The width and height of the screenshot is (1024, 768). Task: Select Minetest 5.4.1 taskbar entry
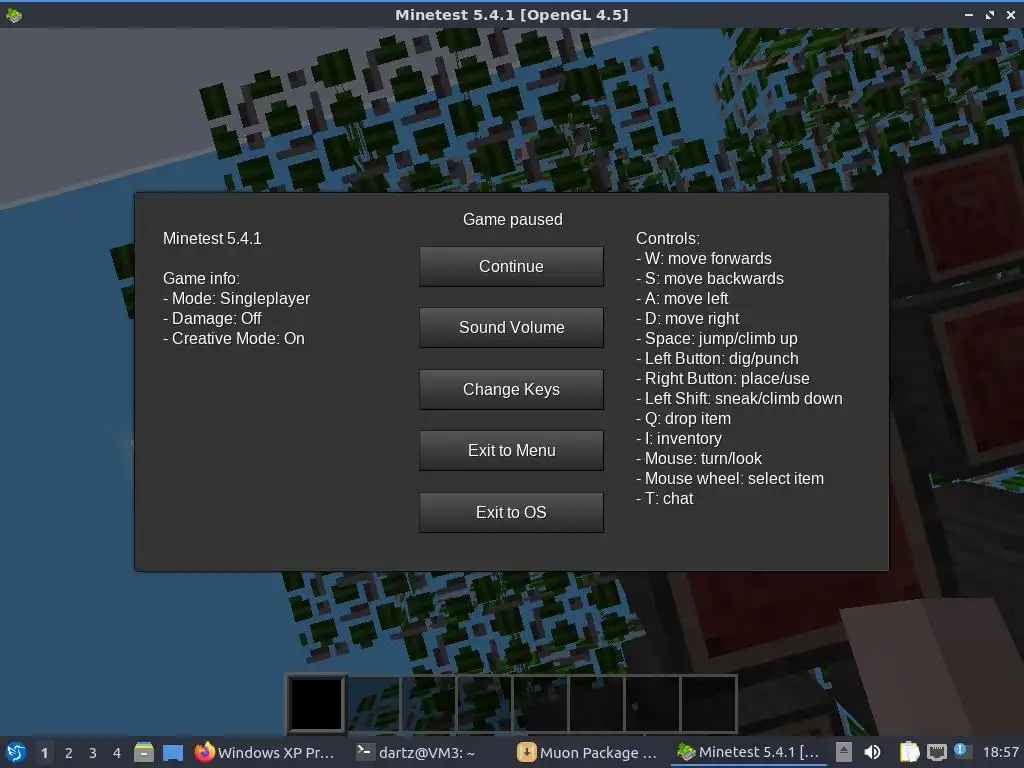tap(748, 752)
